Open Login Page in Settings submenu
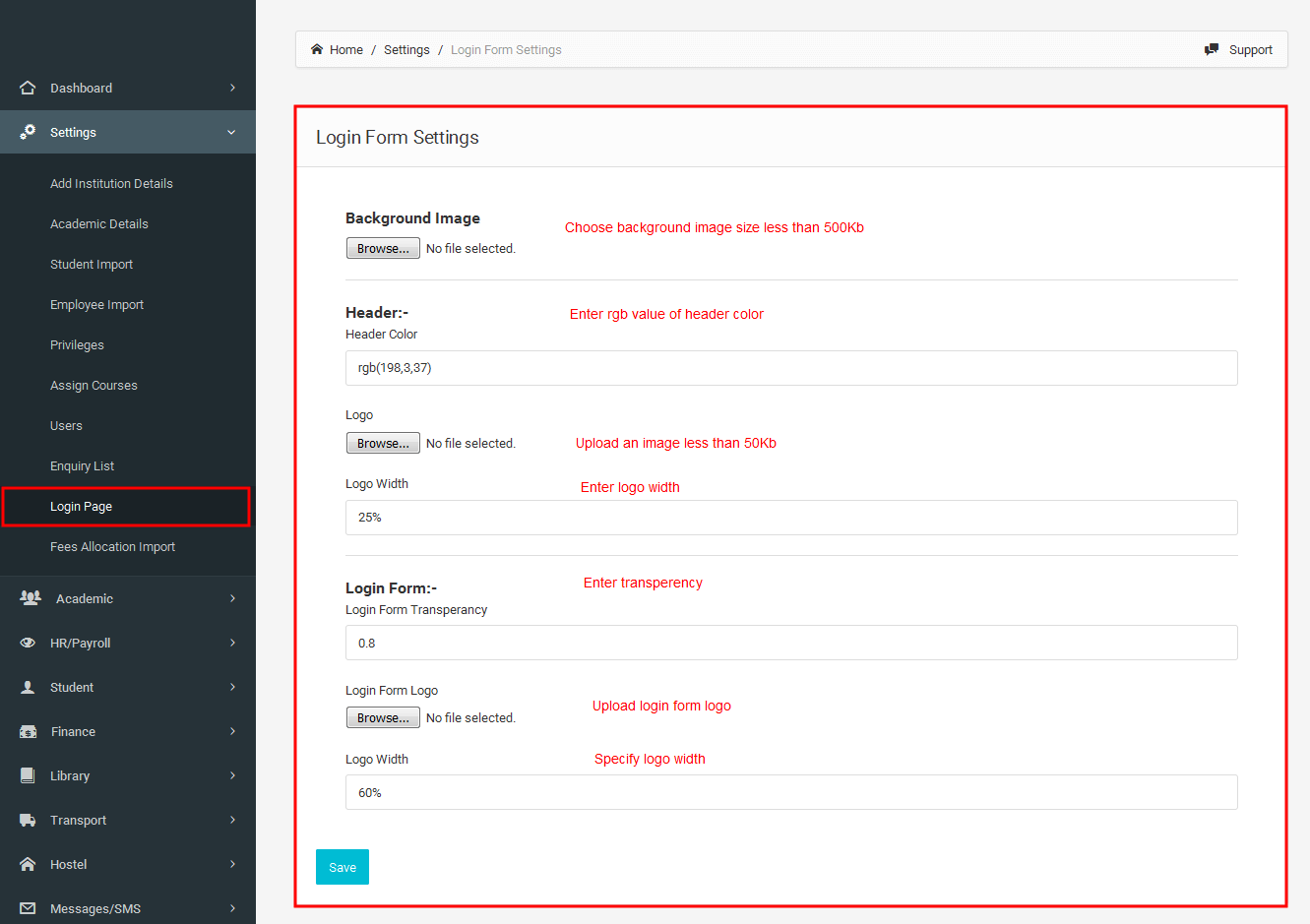The width and height of the screenshot is (1310, 924). click(x=82, y=507)
